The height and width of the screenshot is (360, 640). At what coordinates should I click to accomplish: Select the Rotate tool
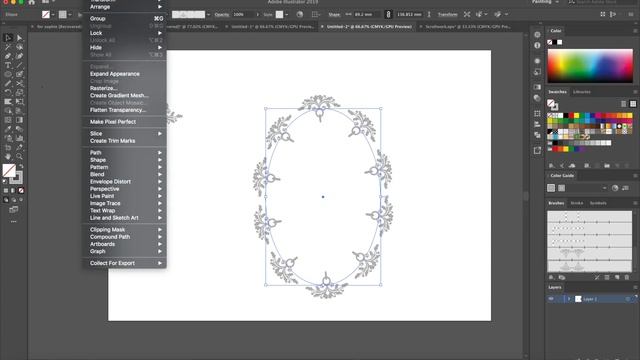[x=8, y=92]
